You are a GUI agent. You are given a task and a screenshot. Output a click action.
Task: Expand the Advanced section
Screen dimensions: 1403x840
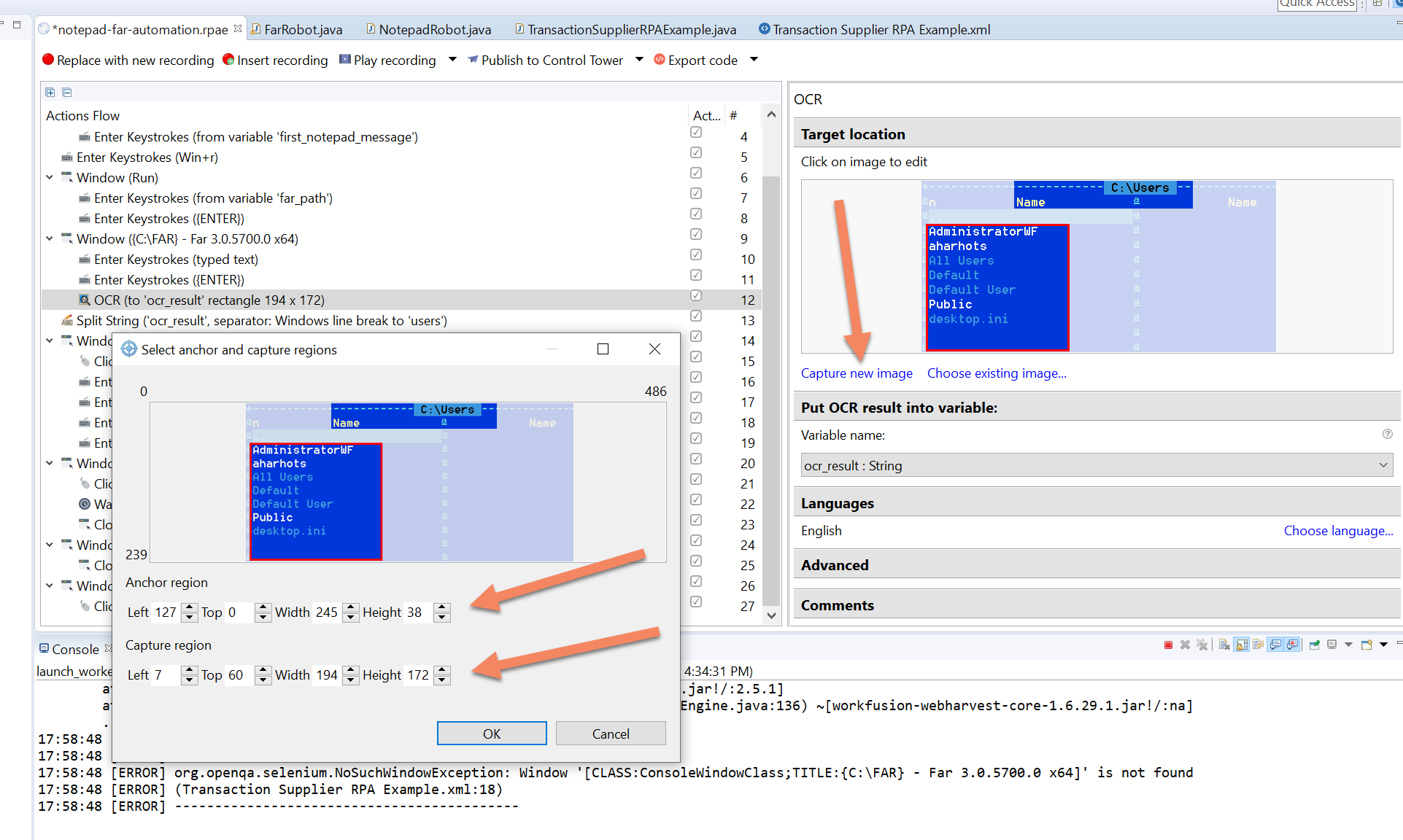1096,565
